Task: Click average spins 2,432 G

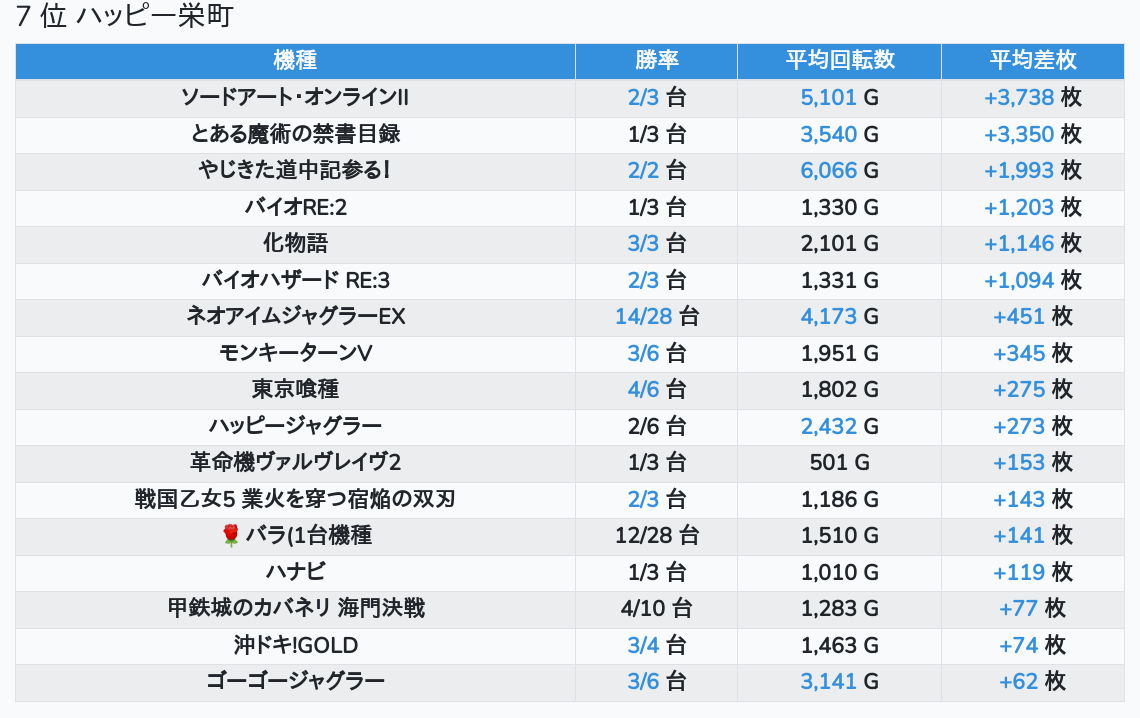Action: pyautogui.click(x=840, y=426)
